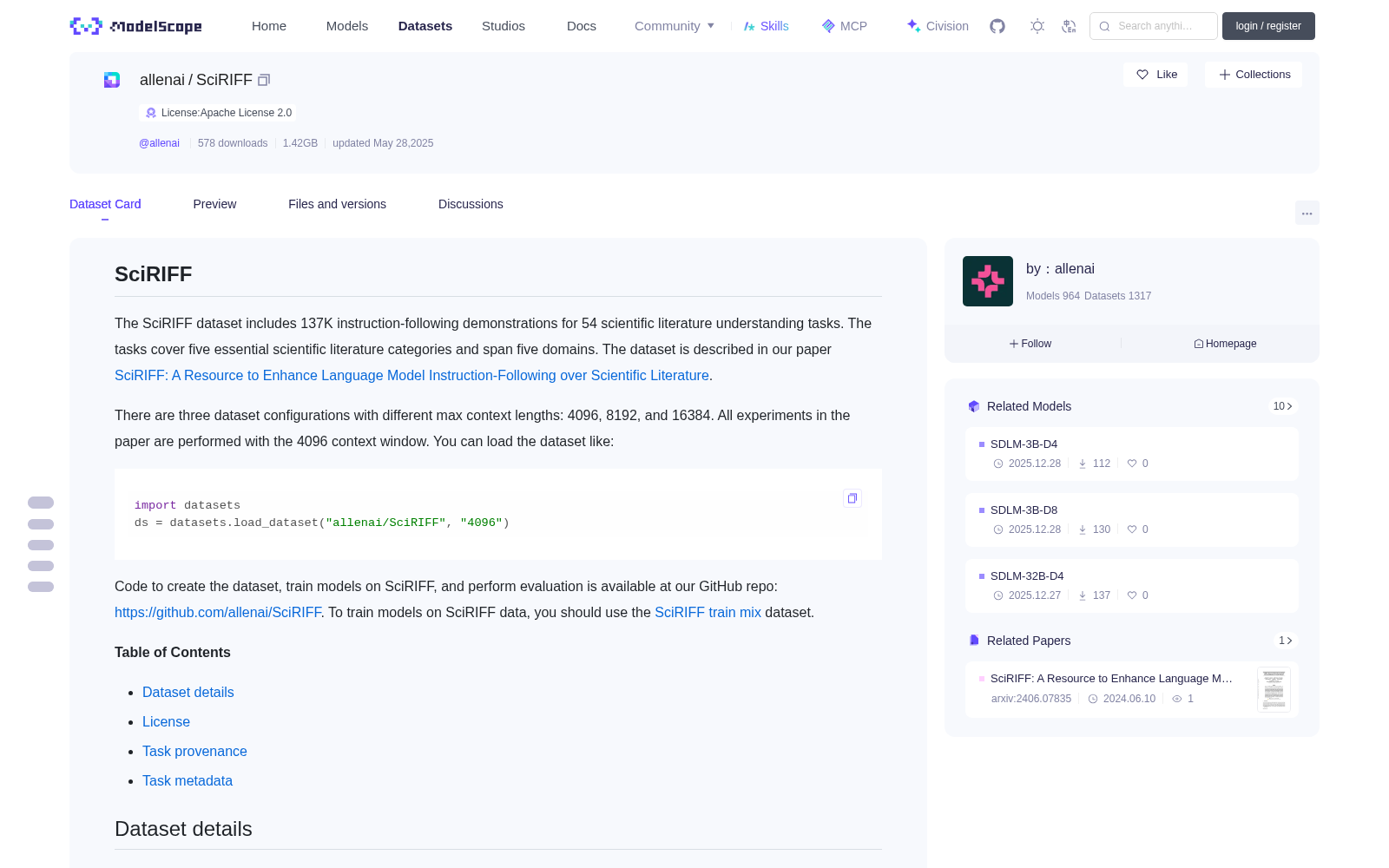Go to the Models nav item
The height and width of the screenshot is (868, 1389).
pyautogui.click(x=347, y=26)
